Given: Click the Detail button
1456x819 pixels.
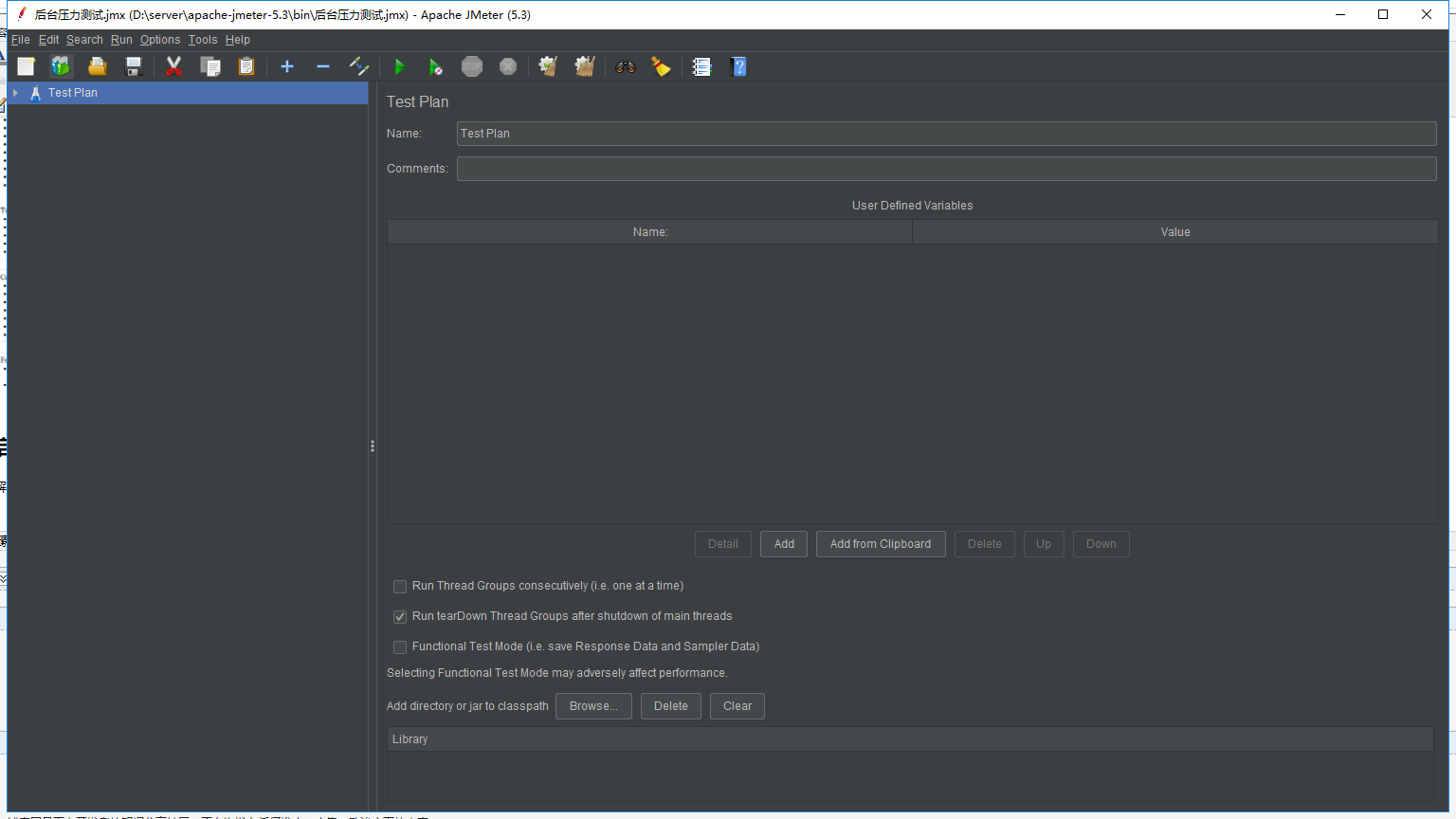Looking at the screenshot, I should coord(723,544).
